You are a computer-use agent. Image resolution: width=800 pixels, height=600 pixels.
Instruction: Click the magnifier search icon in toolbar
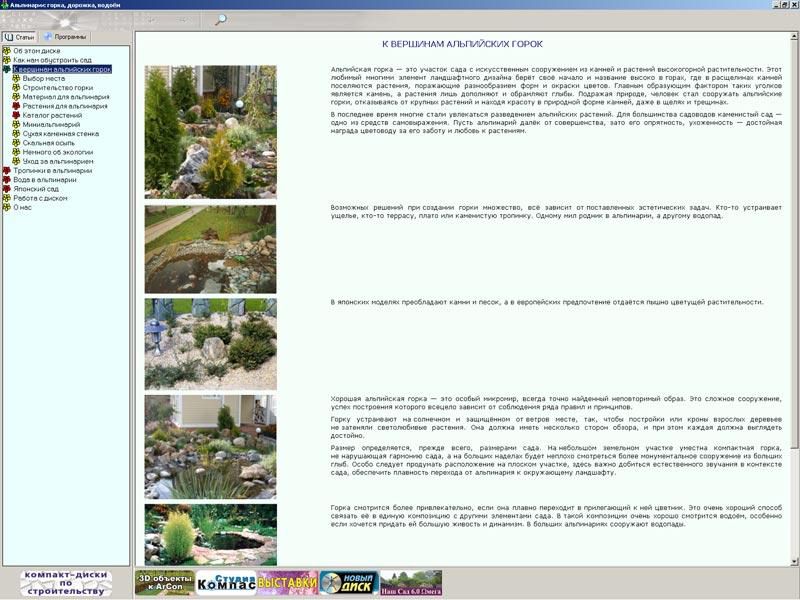point(221,19)
